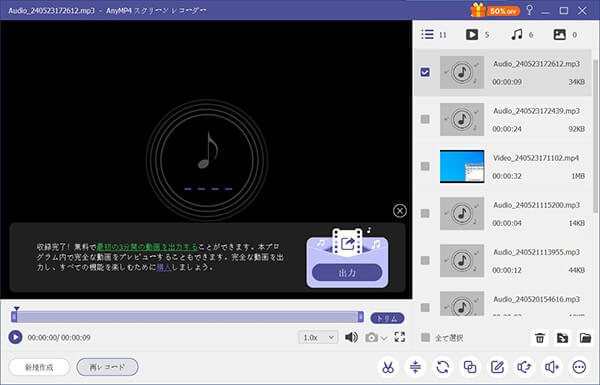
Task: Click the トリム trim button
Action: coord(387,318)
